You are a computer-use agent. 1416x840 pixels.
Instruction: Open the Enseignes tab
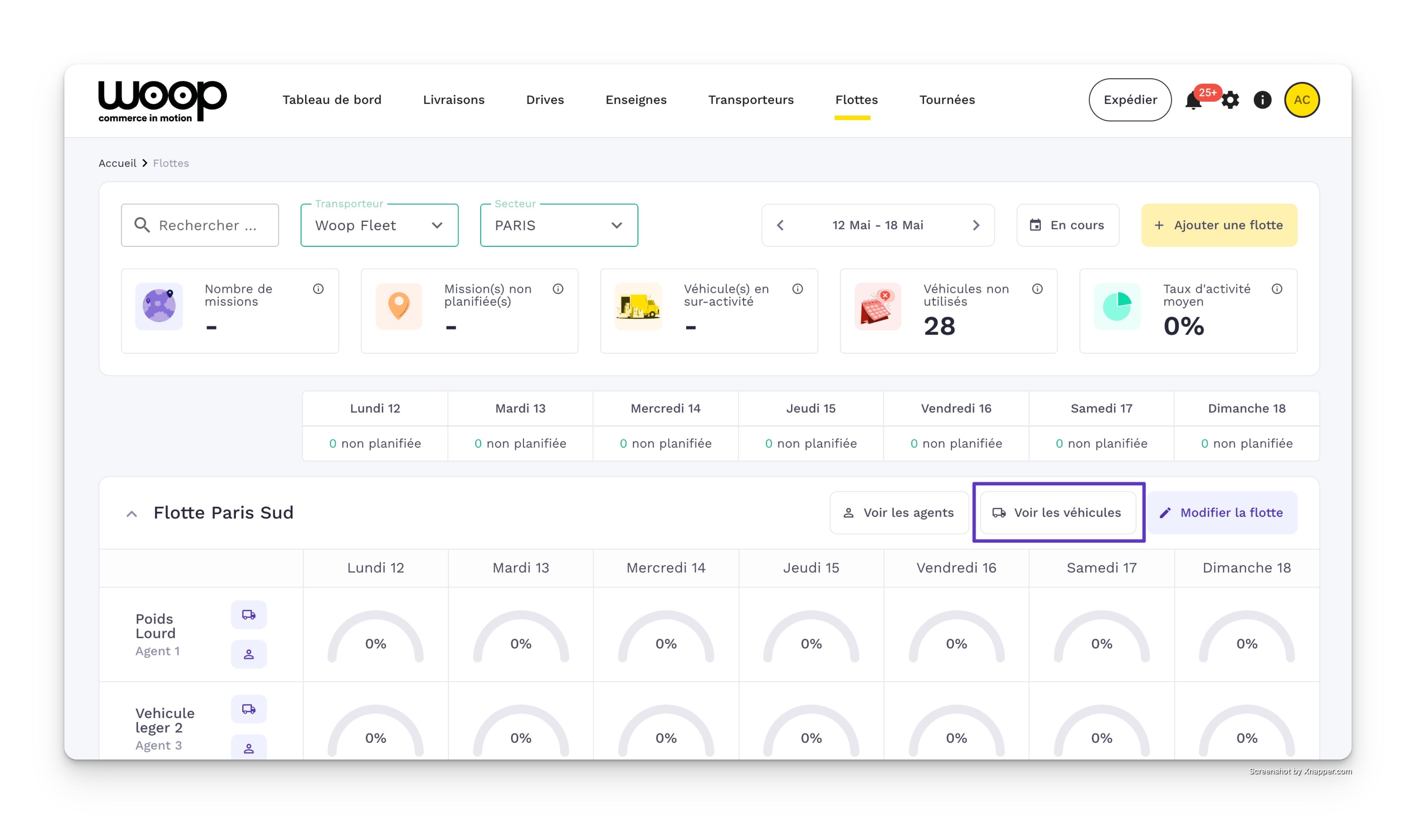[x=636, y=100]
